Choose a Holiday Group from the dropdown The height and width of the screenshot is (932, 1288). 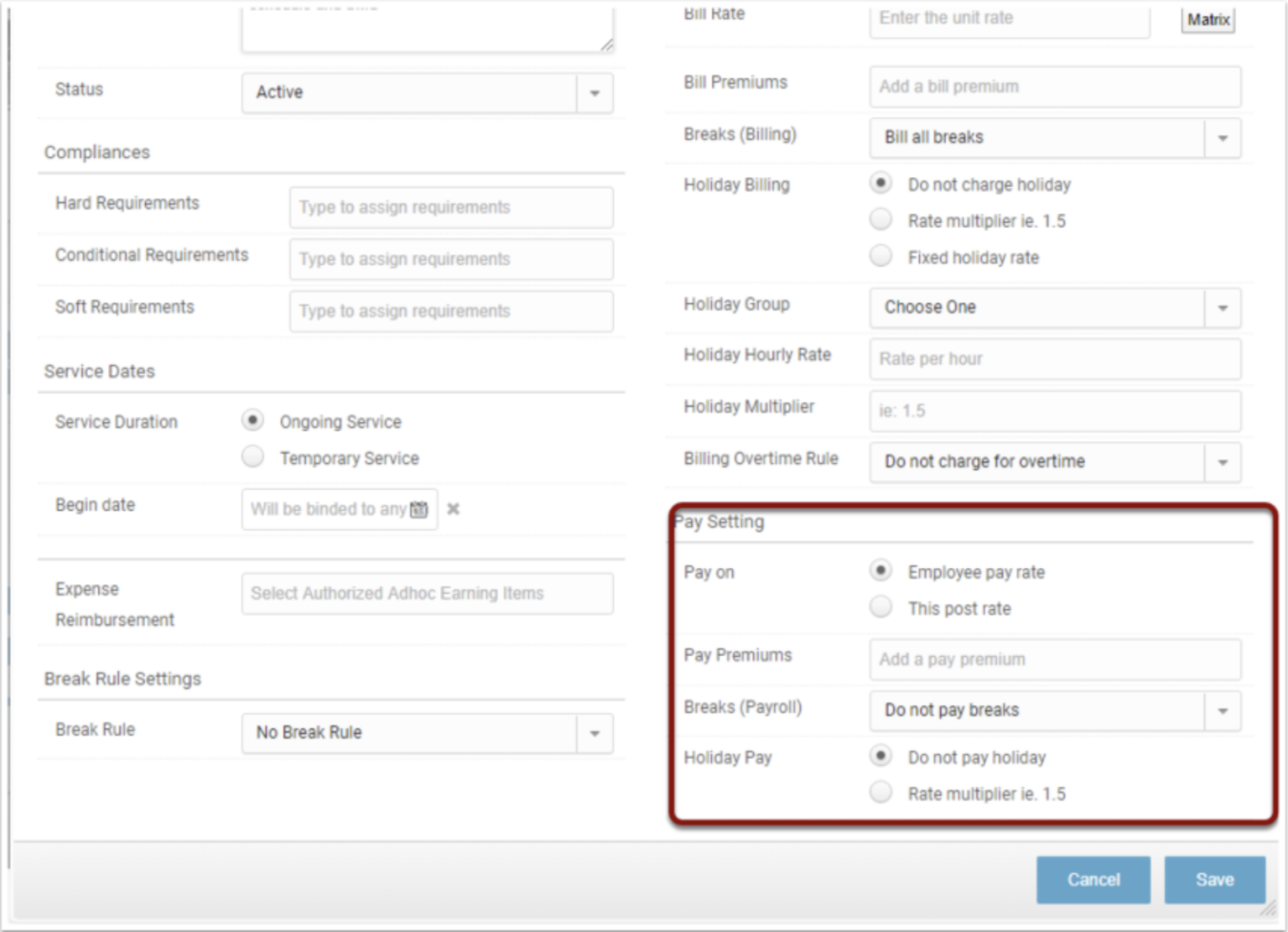point(1223,308)
